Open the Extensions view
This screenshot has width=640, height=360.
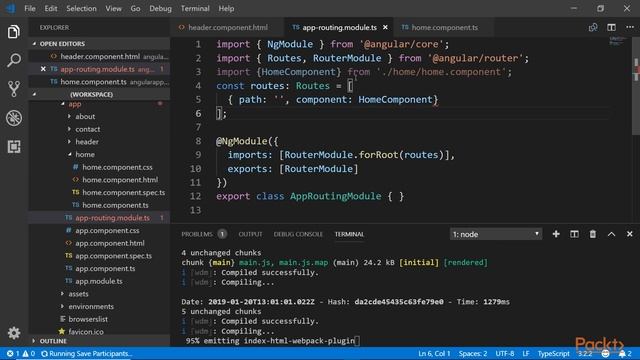[x=13, y=147]
